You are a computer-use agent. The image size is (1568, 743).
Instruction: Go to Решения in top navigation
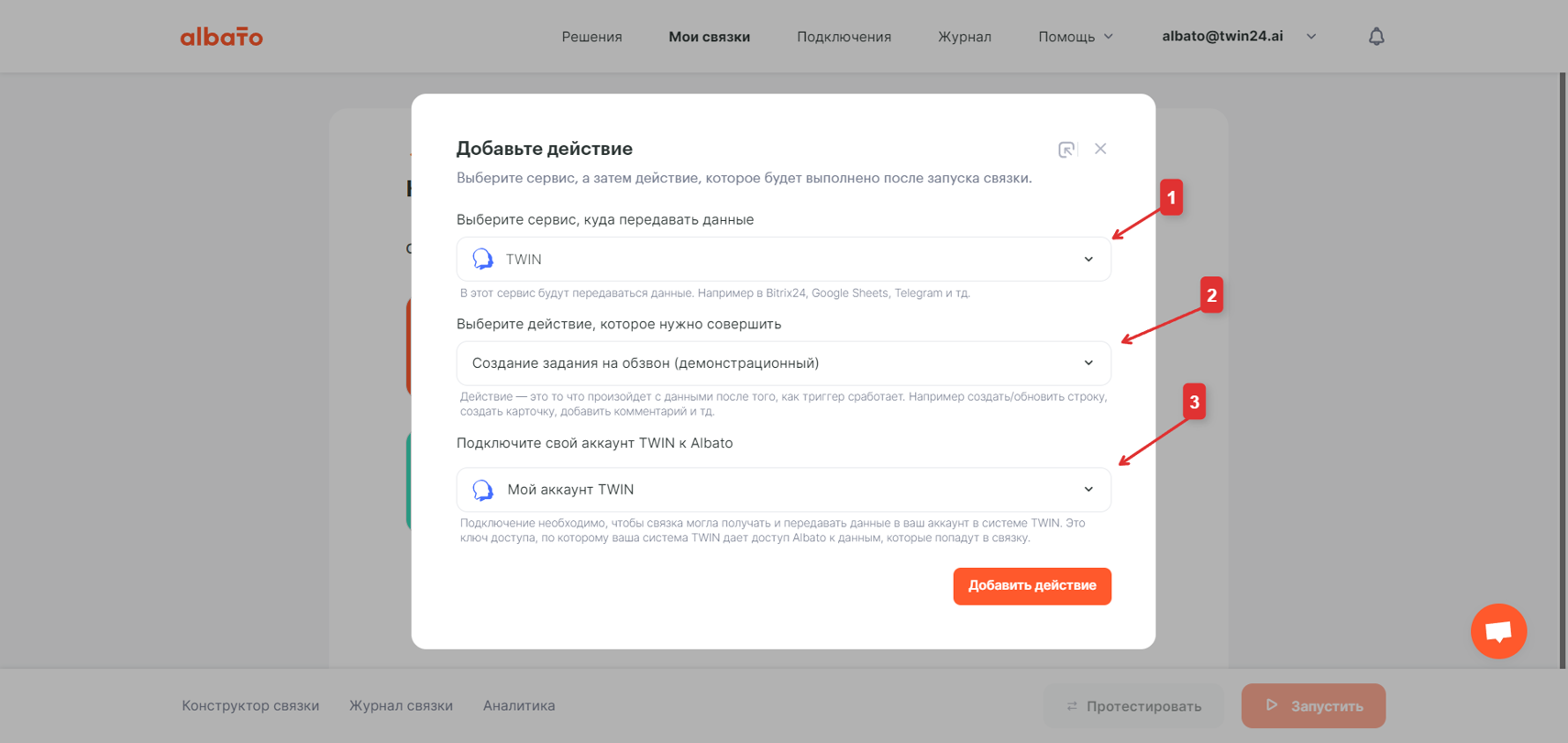click(591, 37)
